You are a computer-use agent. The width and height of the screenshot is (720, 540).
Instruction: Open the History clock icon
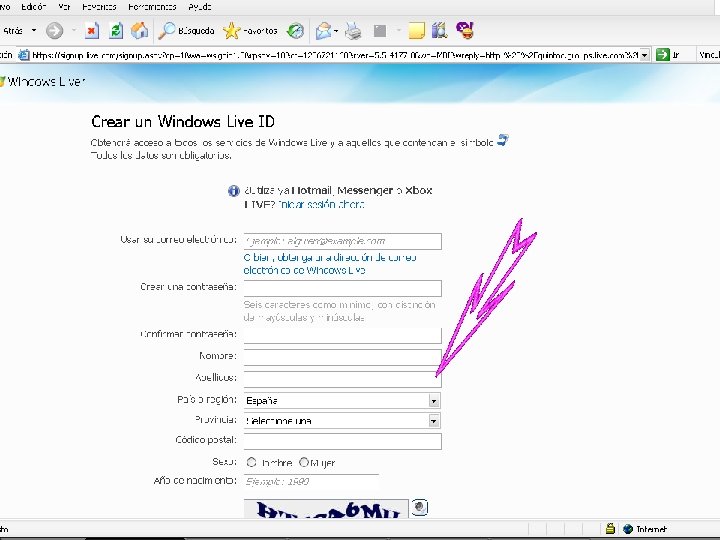295,31
